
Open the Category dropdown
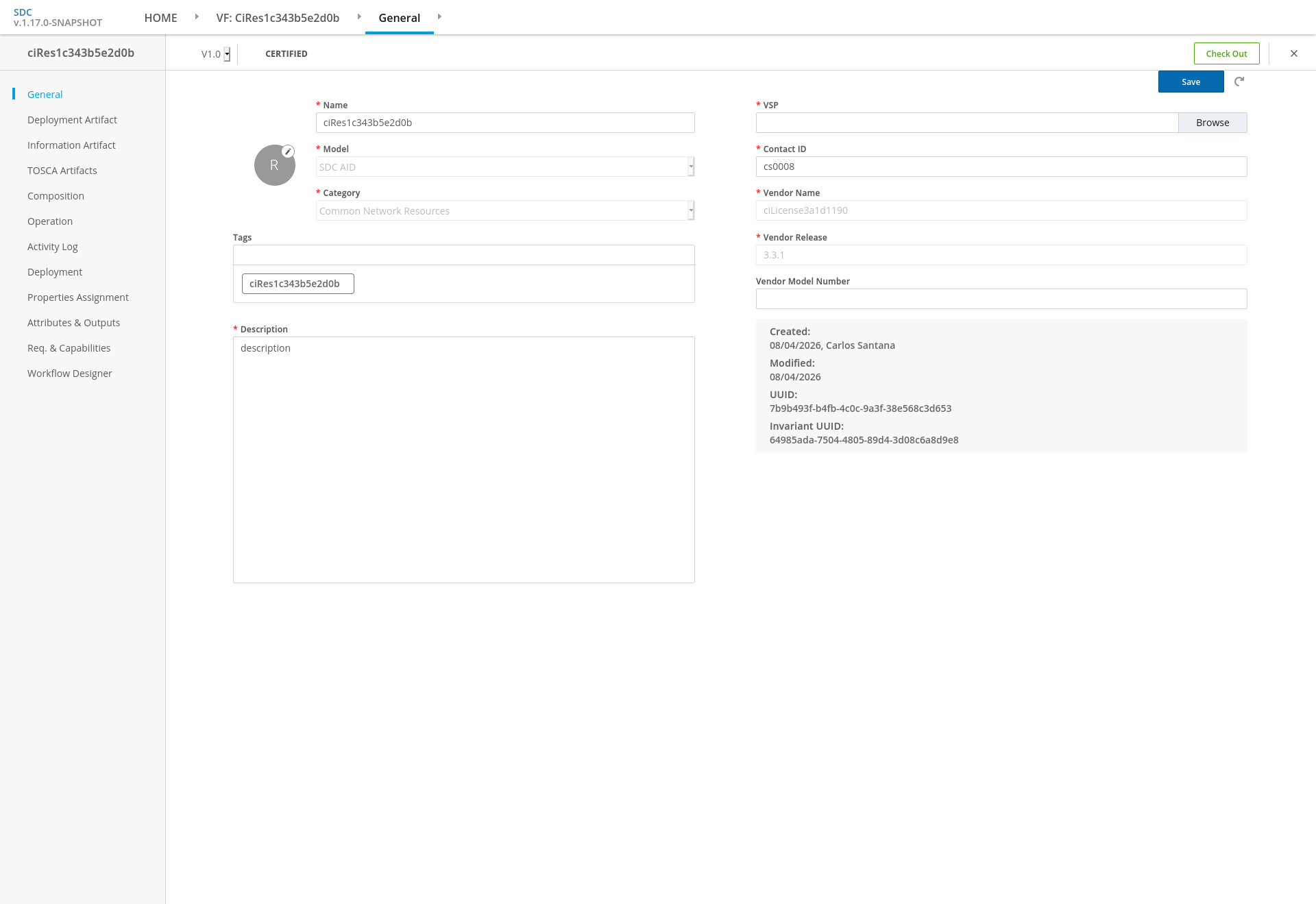click(x=505, y=210)
